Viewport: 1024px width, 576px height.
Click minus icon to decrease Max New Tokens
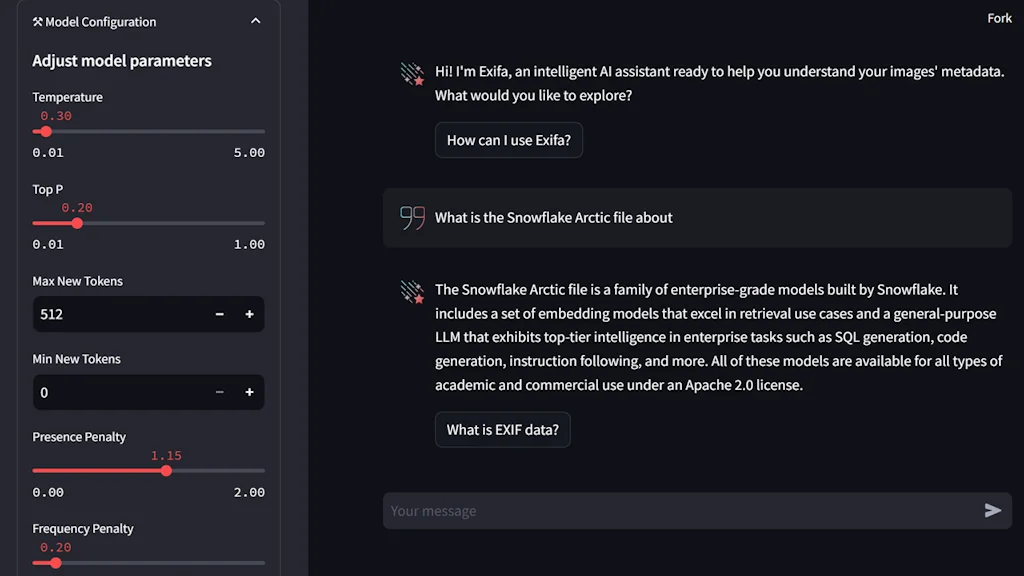pyautogui.click(x=219, y=314)
